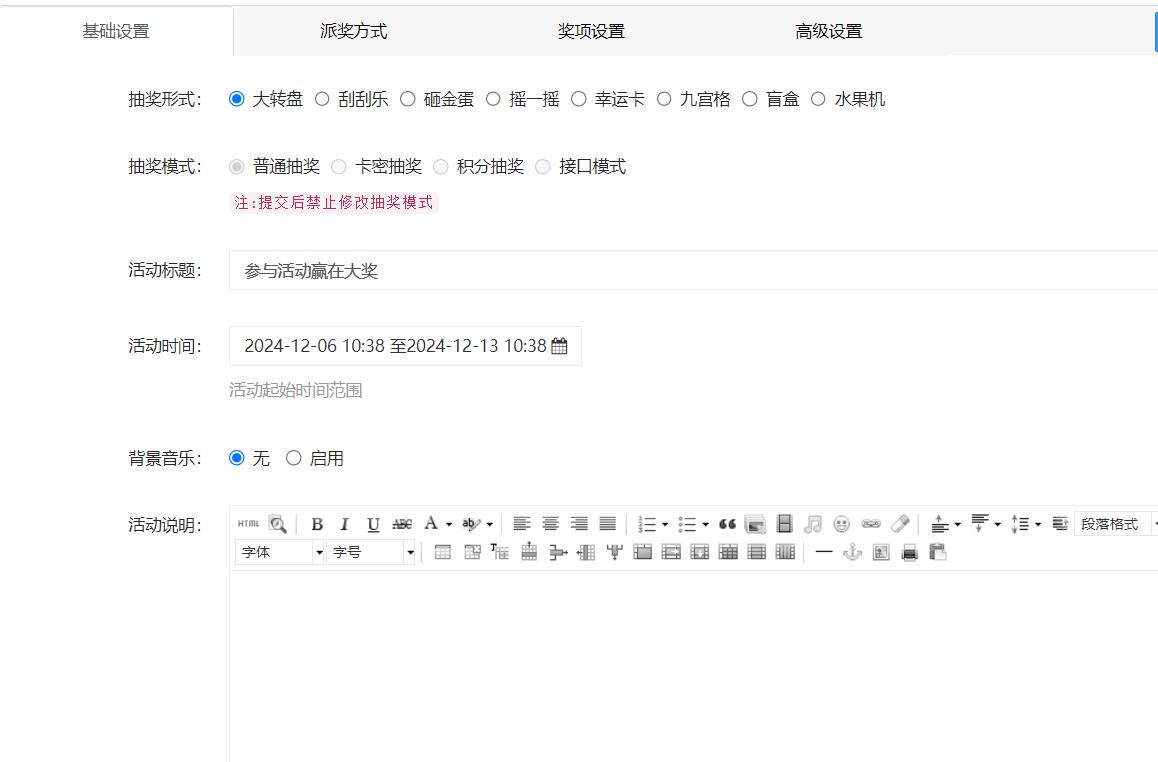Viewport: 1158px width, 762px height.
Task: Click the 活动标题 input field
Action: coord(693,270)
